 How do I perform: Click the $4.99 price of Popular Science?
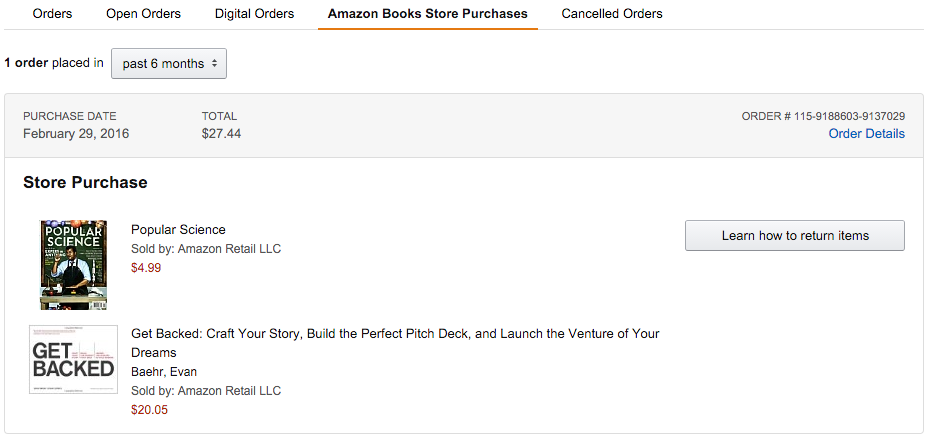click(x=146, y=268)
